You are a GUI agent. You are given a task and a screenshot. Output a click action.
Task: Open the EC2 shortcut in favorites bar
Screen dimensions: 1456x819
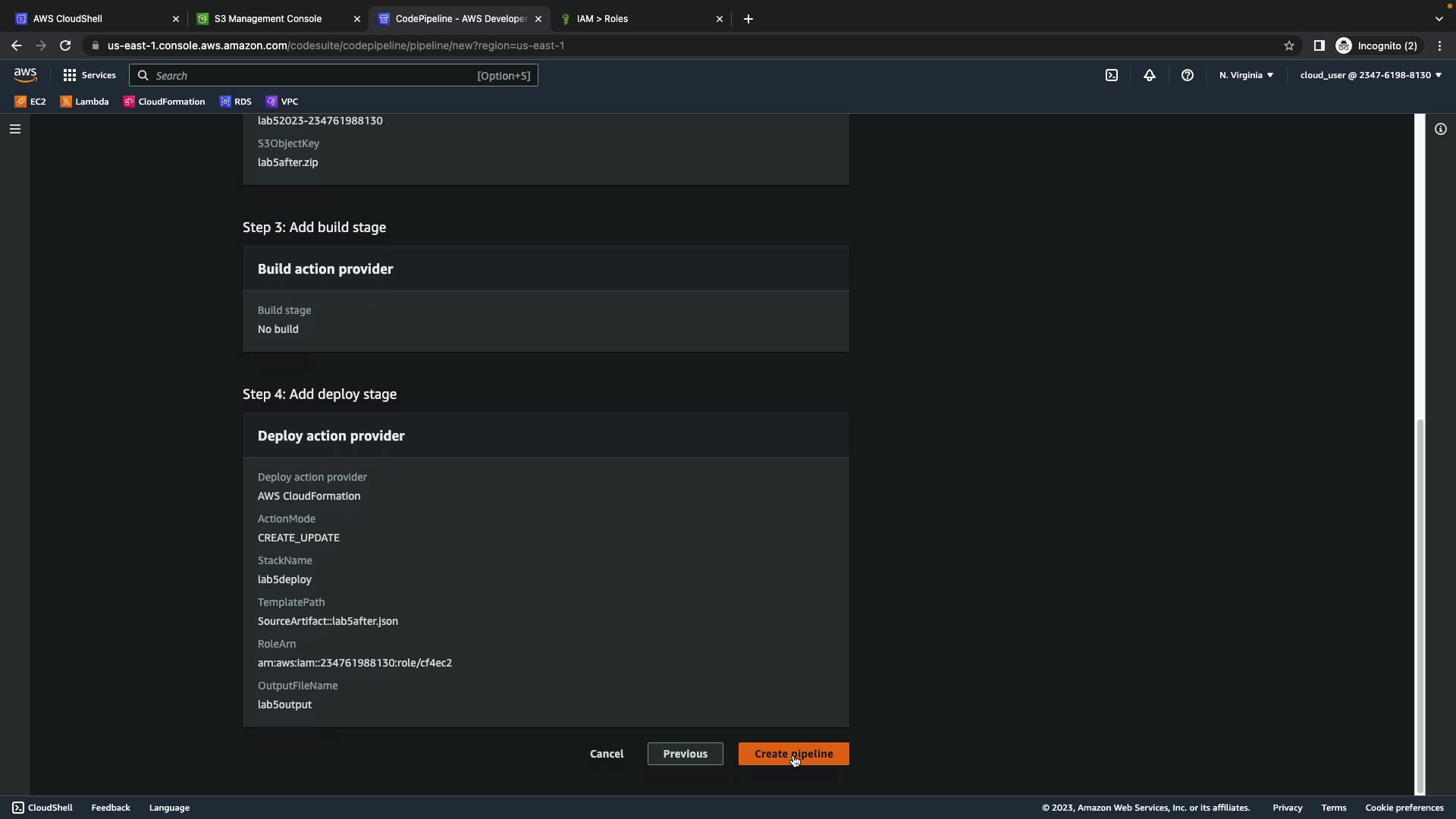[x=30, y=102]
